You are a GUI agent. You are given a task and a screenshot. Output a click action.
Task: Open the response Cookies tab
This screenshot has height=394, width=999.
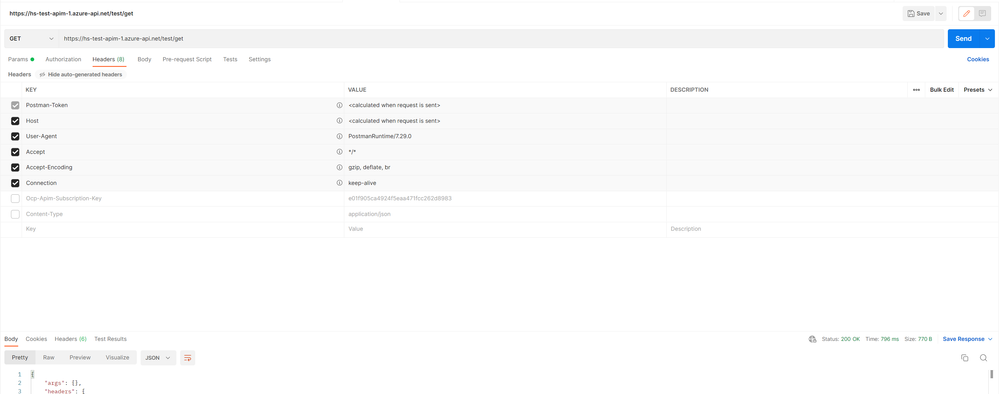(36, 339)
